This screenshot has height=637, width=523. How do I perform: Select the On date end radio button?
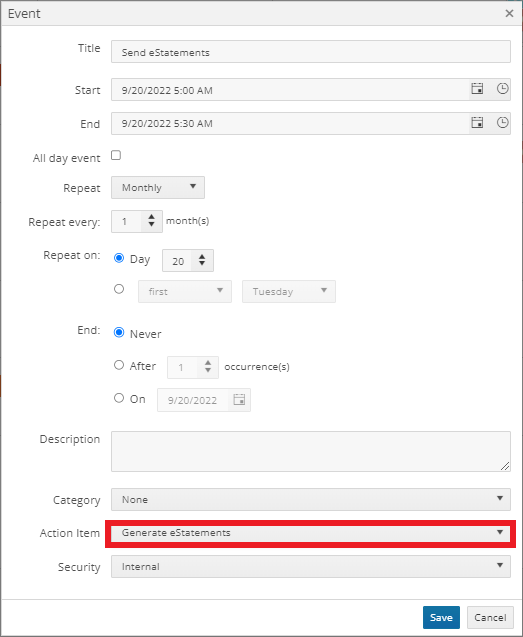[119, 398]
